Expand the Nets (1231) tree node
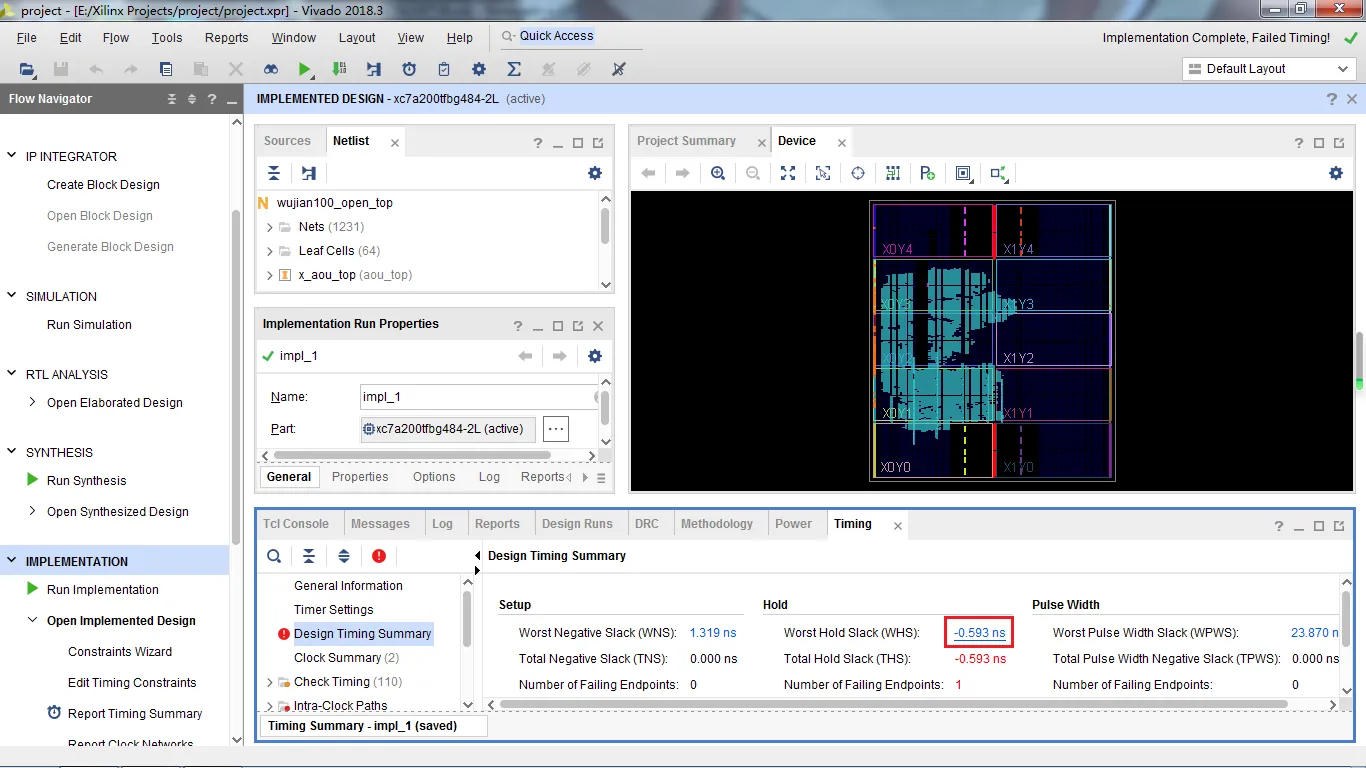This screenshot has height=768, width=1366. pos(270,227)
